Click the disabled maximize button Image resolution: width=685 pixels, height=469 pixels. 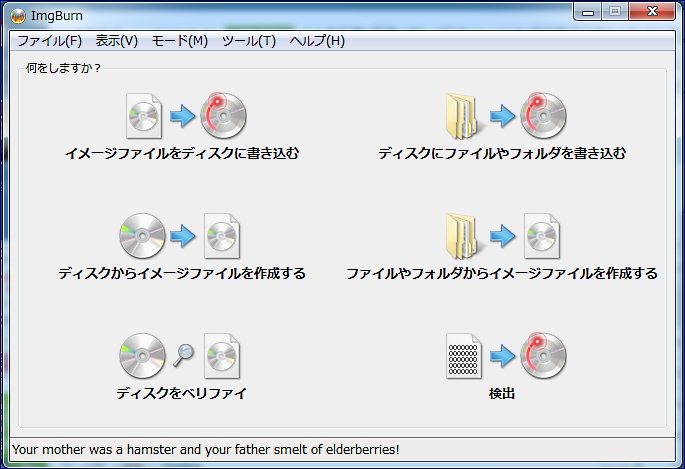click(x=615, y=12)
